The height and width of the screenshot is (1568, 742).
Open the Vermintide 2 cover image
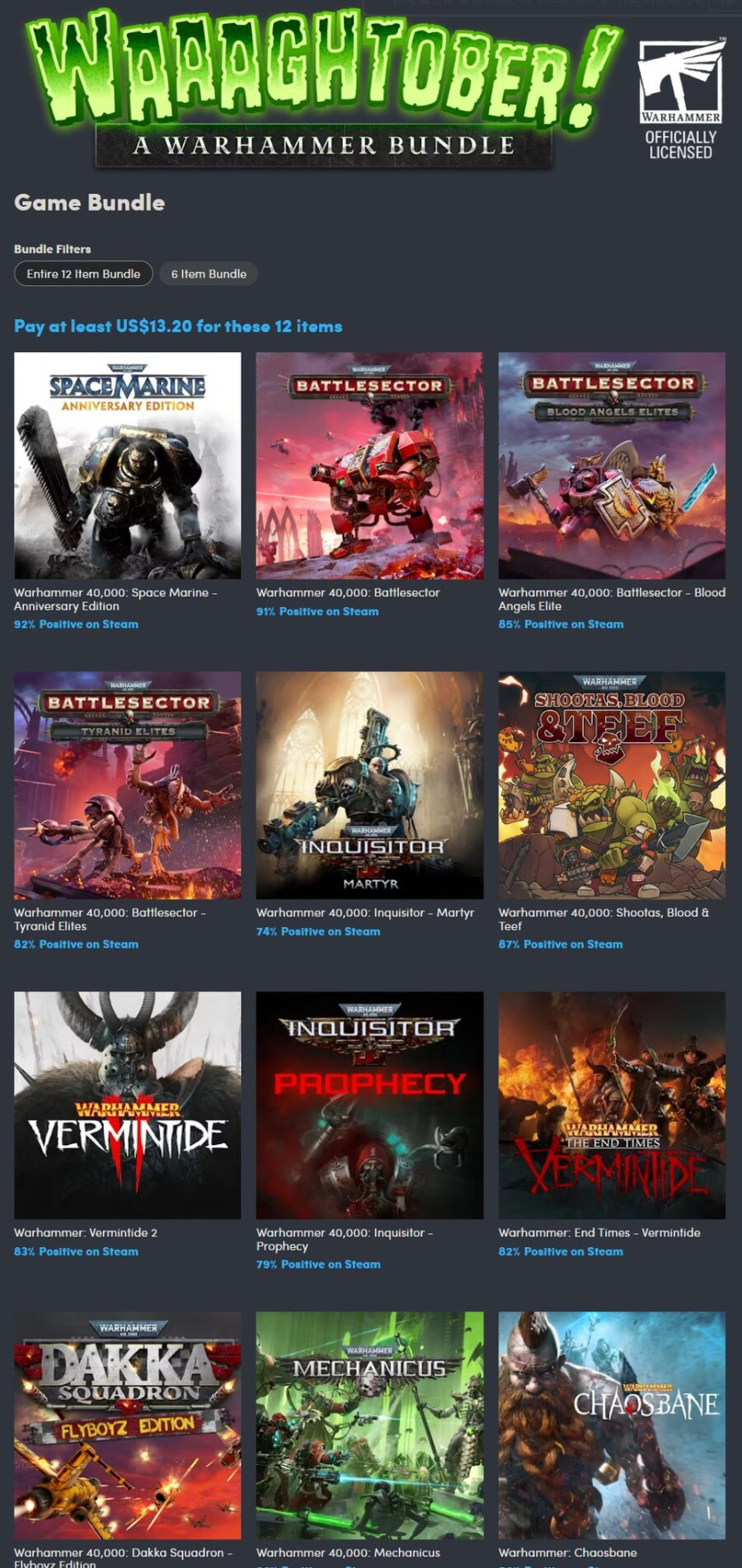click(x=127, y=1106)
